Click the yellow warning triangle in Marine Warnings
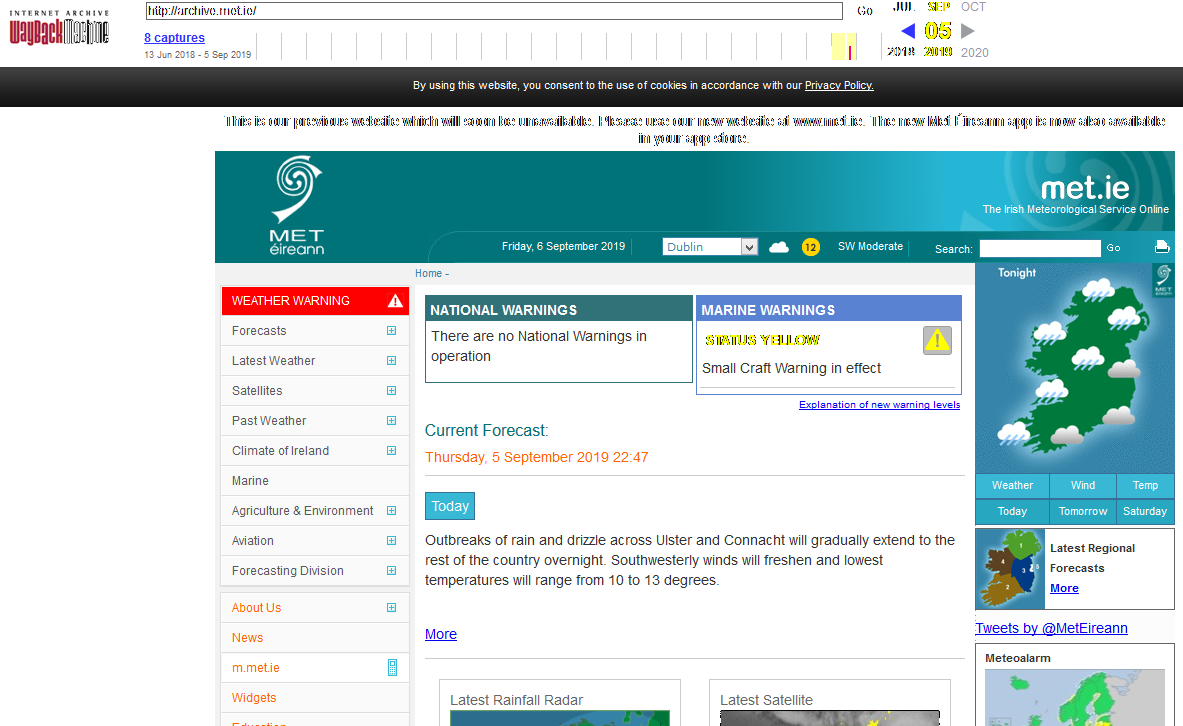The height and width of the screenshot is (726, 1183). point(937,340)
